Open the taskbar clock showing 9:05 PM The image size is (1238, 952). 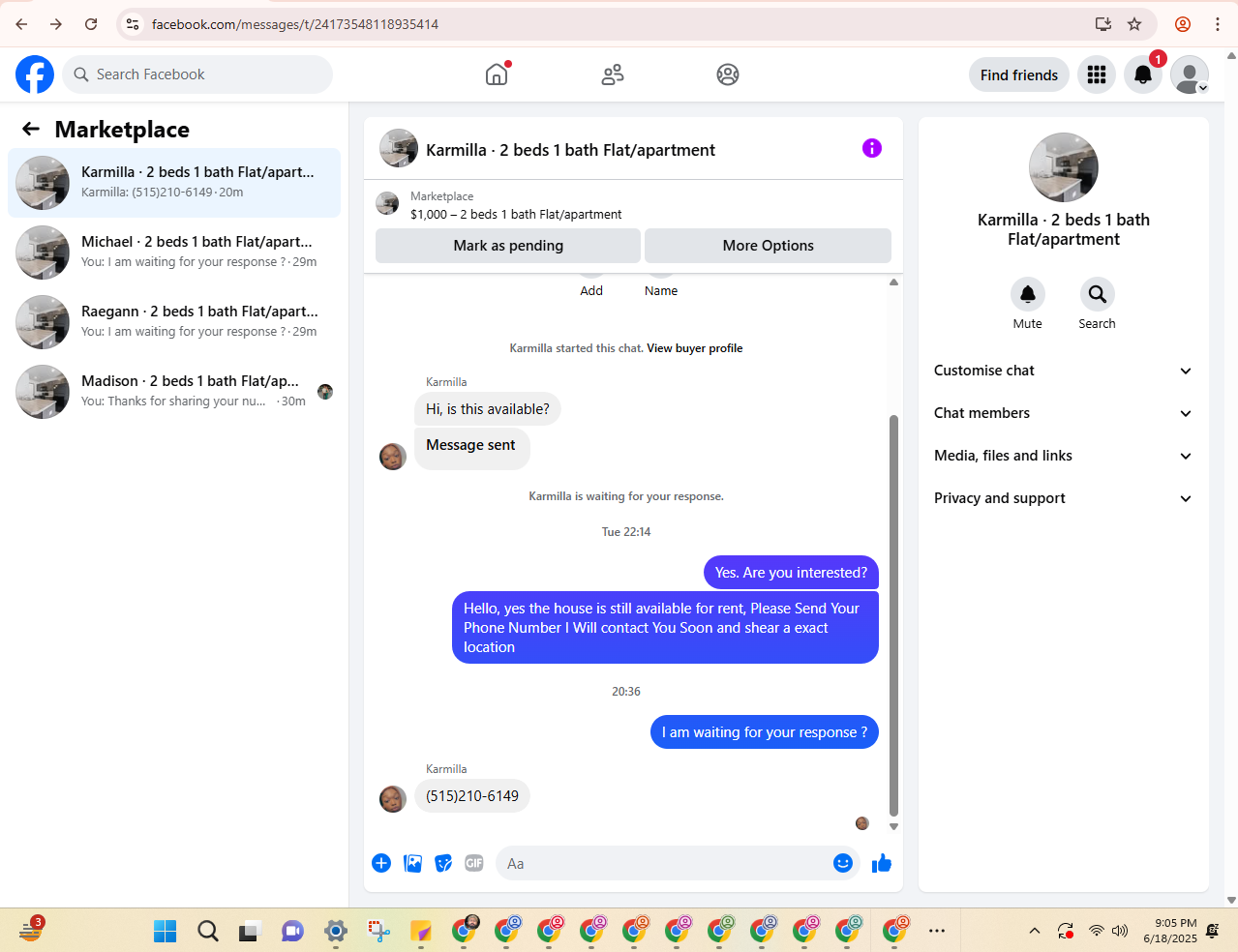1169,931
